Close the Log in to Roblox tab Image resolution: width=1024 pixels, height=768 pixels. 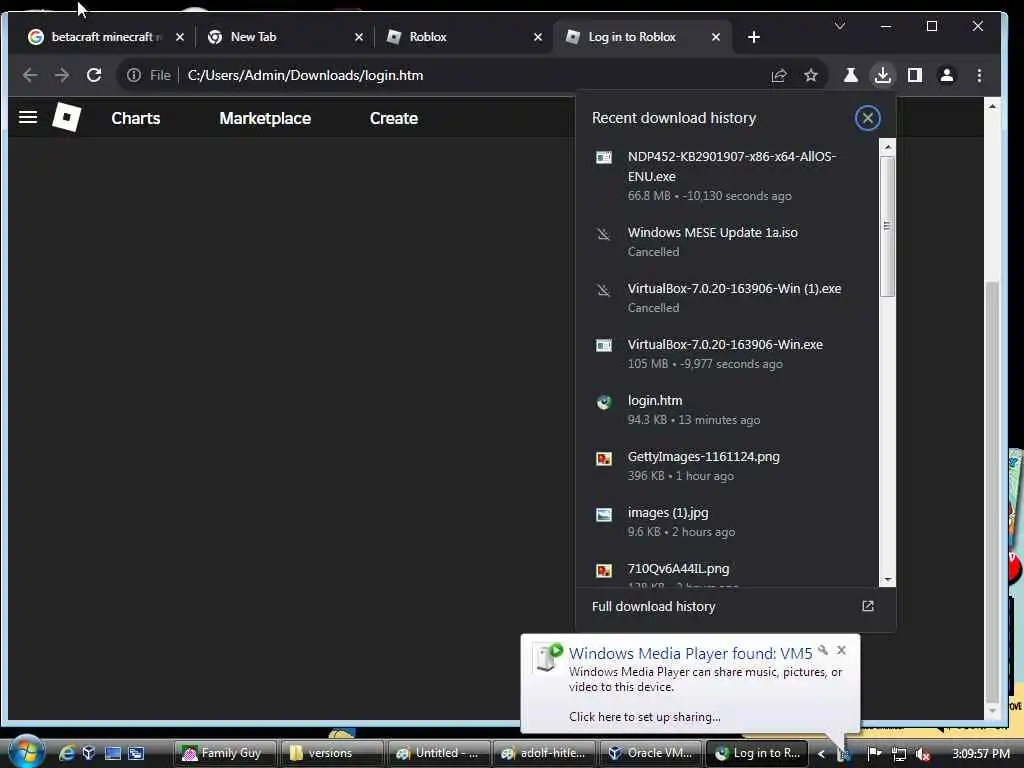[716, 37]
